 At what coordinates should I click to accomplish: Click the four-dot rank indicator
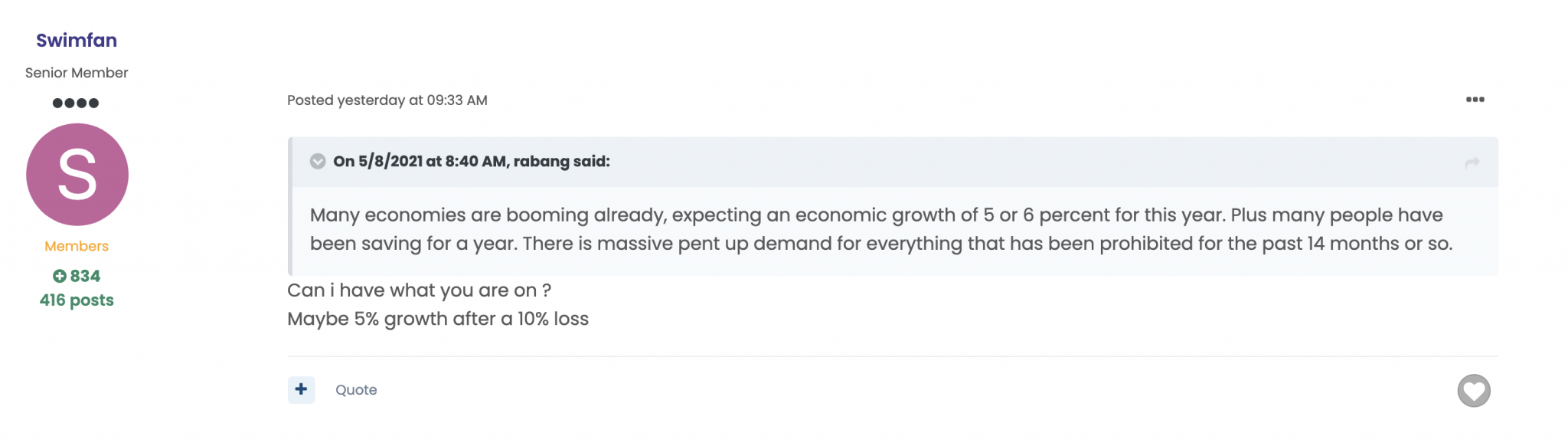(76, 103)
